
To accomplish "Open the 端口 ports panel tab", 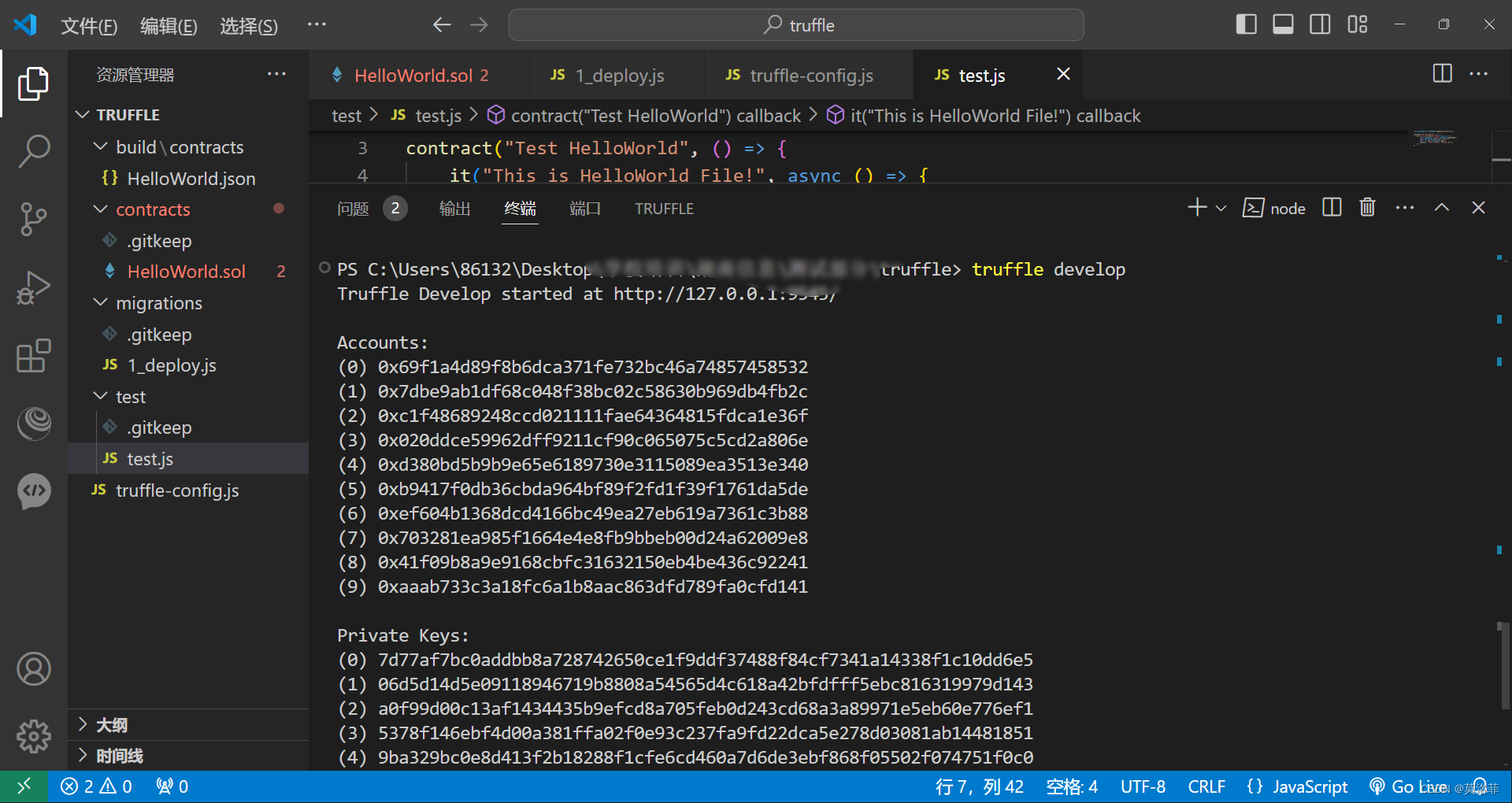I will [585, 209].
